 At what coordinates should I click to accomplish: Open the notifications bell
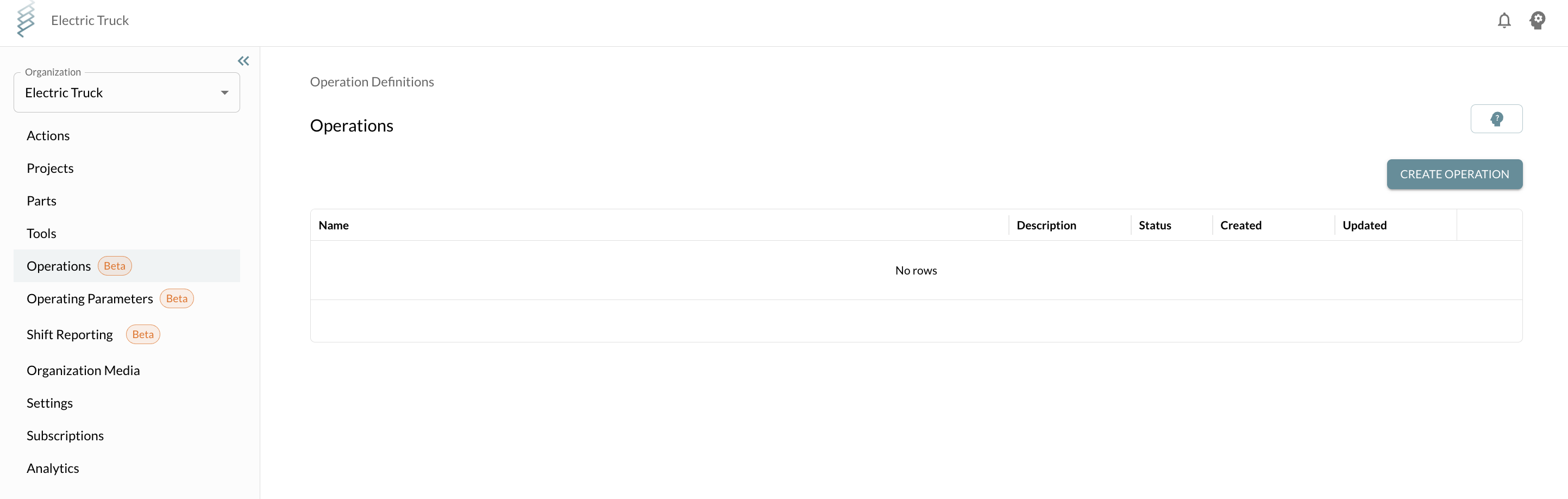point(1503,21)
